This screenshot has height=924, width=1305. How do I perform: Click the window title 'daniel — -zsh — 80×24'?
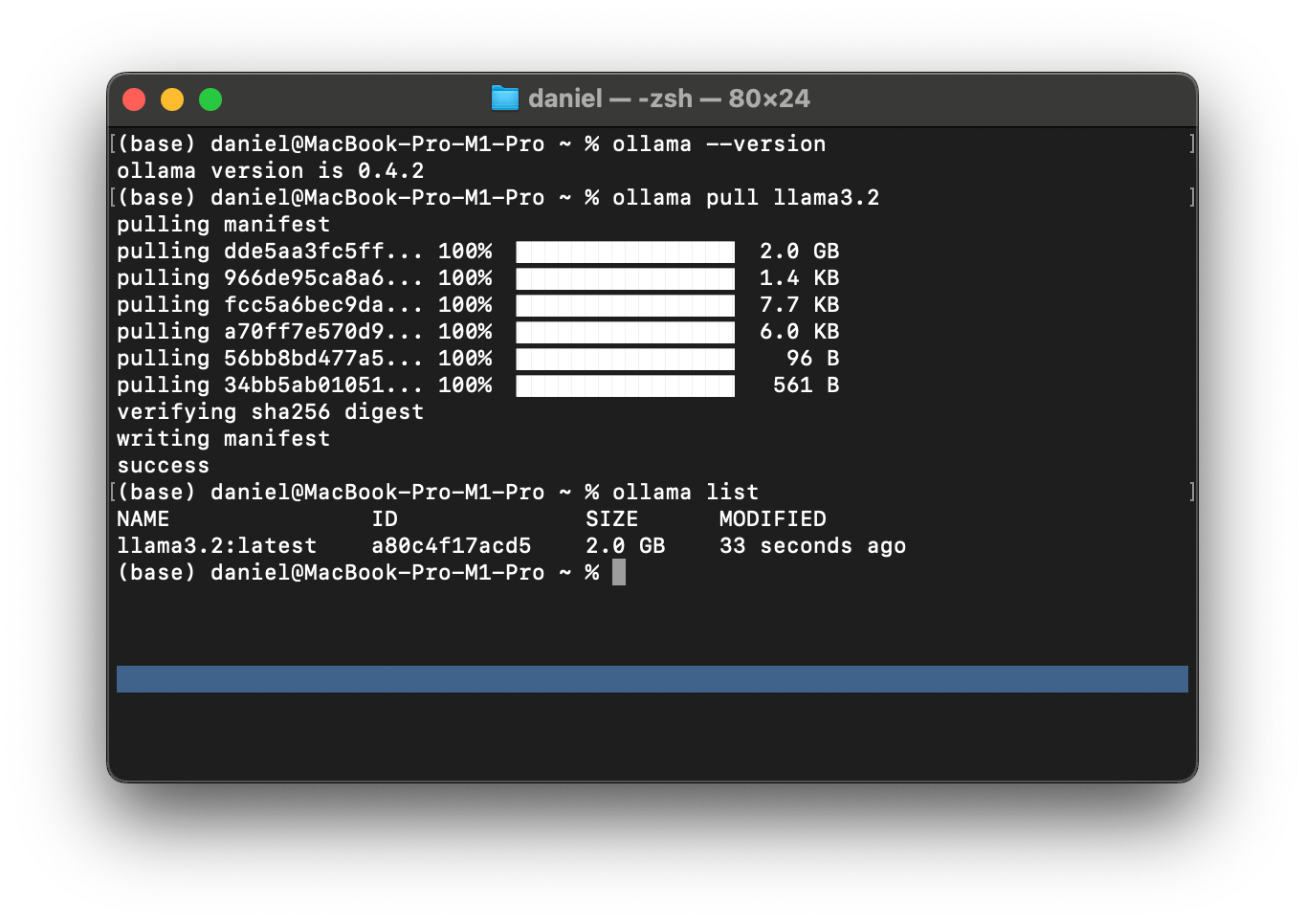(668, 99)
